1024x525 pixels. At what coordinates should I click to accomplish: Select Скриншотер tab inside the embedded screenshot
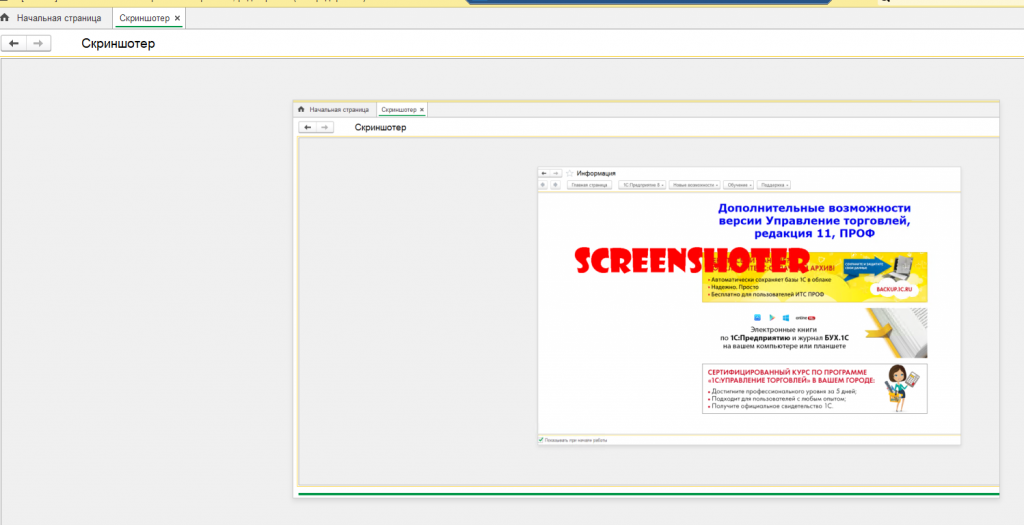(x=398, y=110)
